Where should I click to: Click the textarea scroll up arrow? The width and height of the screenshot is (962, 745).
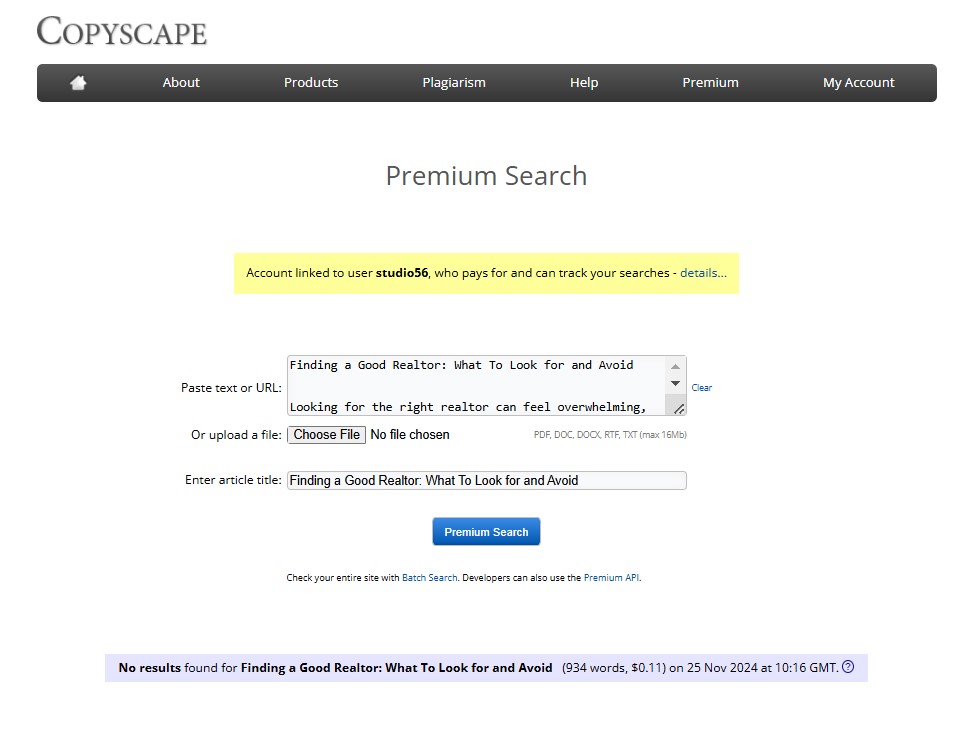pos(675,366)
